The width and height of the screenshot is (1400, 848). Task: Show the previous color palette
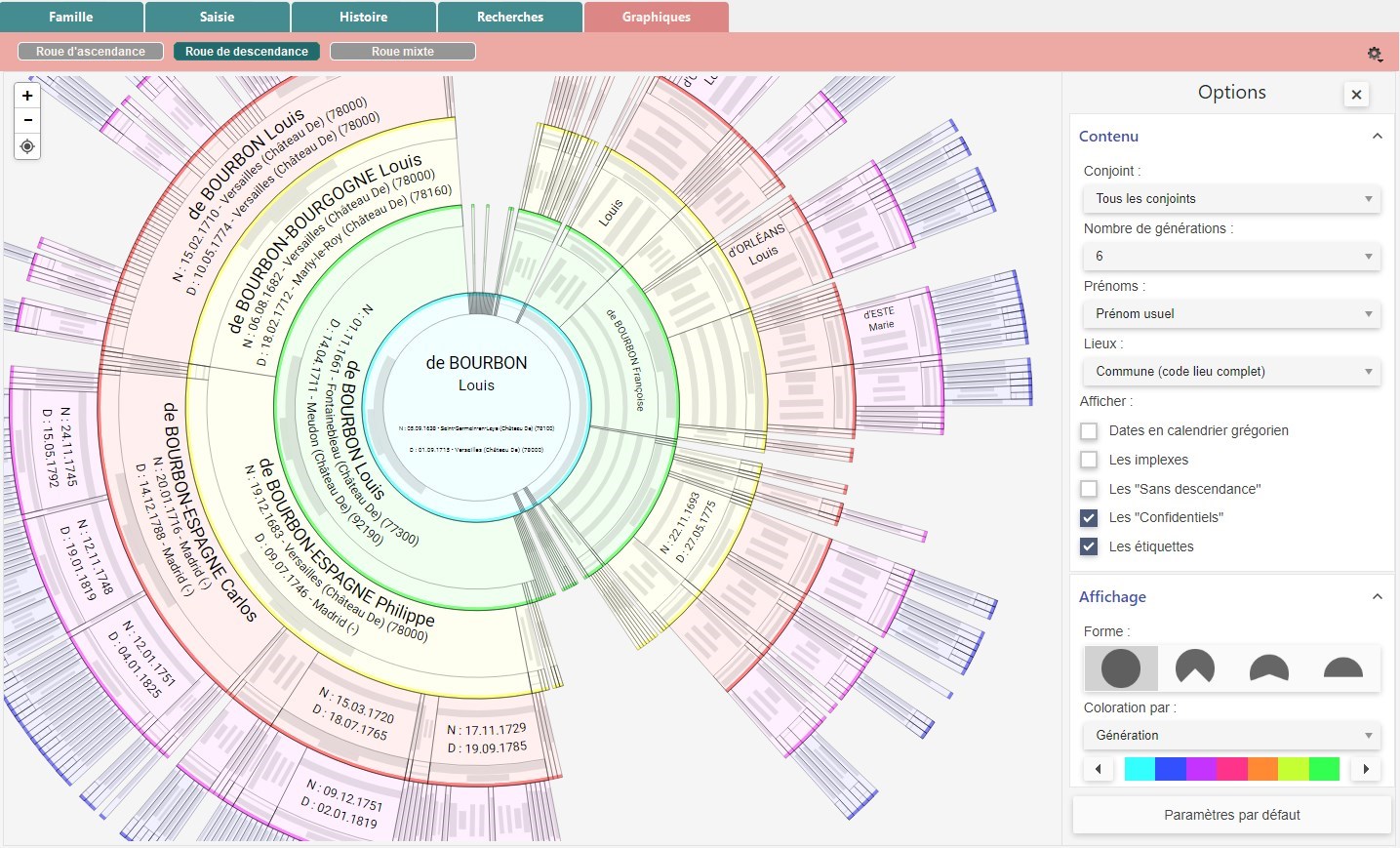pyautogui.click(x=1099, y=769)
